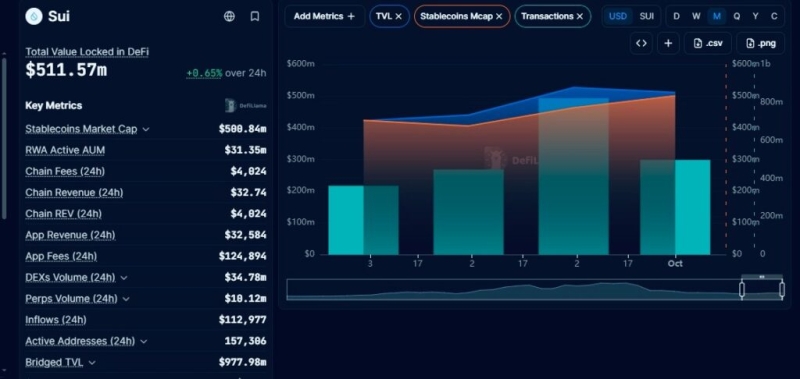
Task: Select yearly Y interval
Action: click(756, 16)
